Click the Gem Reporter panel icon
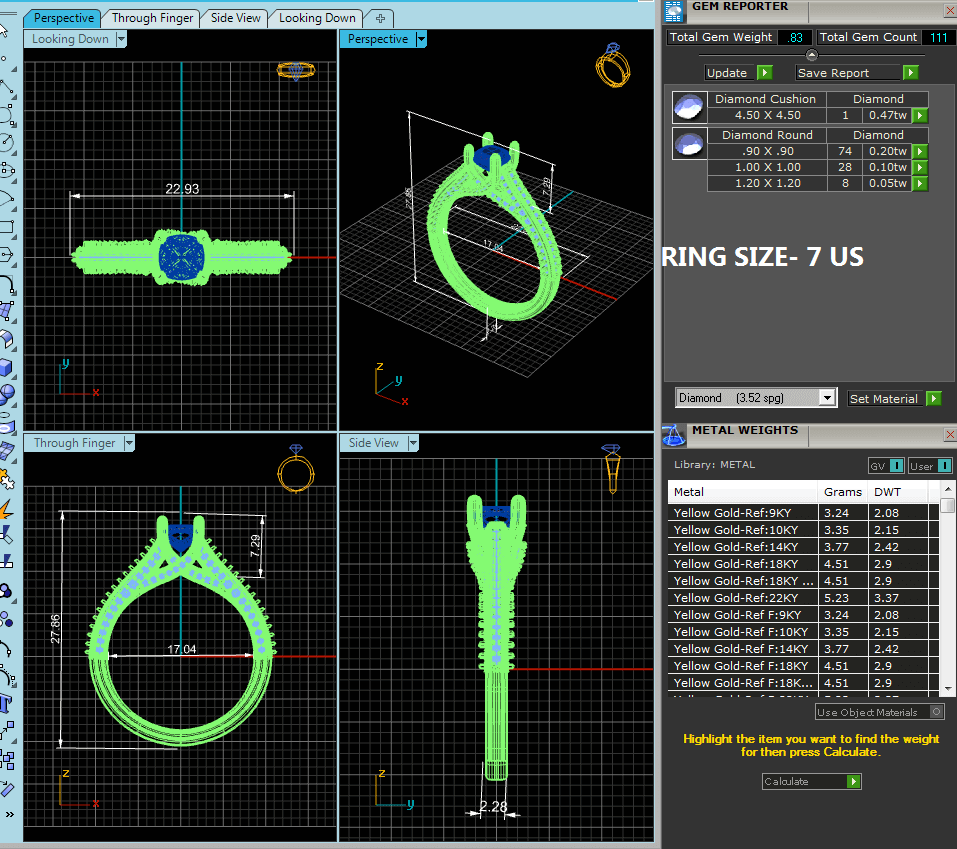Image resolution: width=957 pixels, height=849 pixels. (675, 9)
